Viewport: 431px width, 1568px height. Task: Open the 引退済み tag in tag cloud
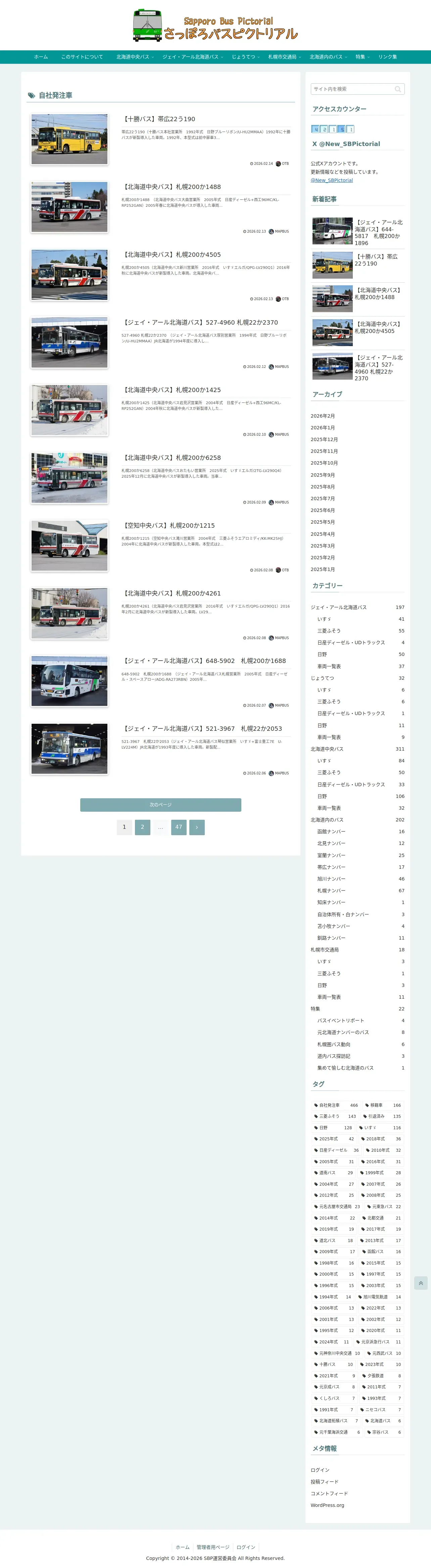click(382, 1116)
